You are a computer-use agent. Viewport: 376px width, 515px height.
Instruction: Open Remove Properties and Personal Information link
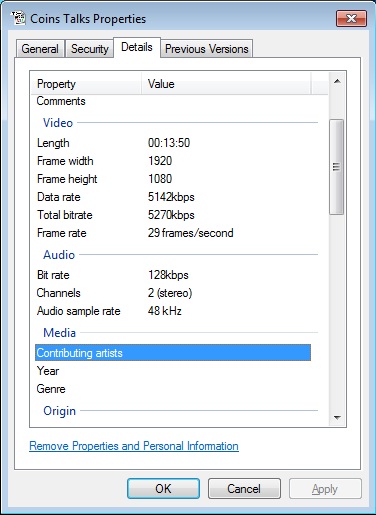point(134,446)
